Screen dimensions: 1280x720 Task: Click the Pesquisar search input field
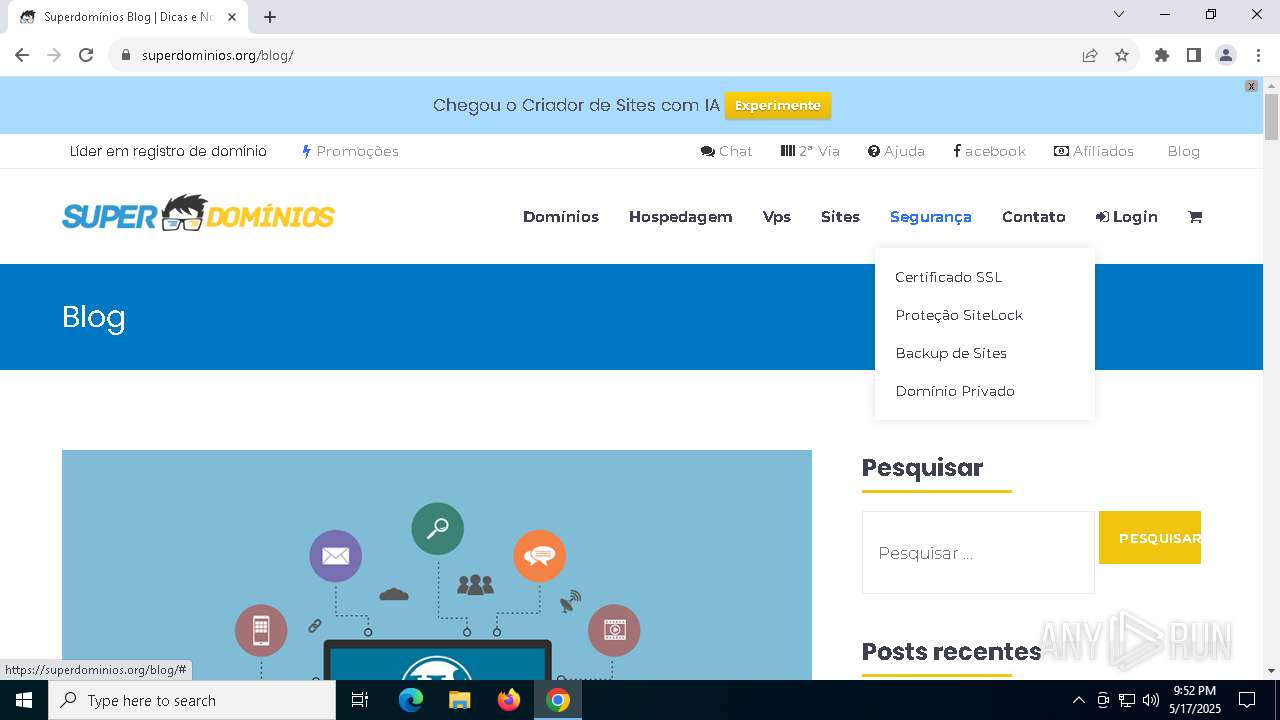(x=978, y=553)
